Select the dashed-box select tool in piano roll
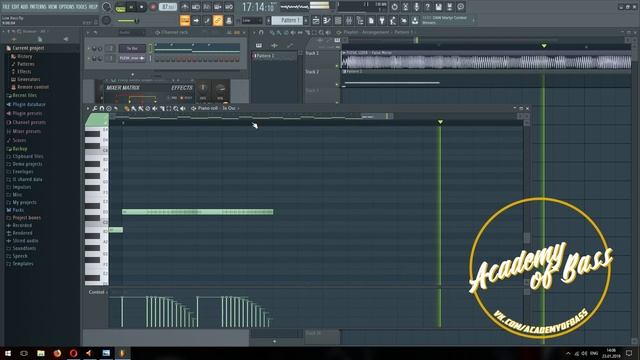This screenshot has height=360, width=640. click(x=169, y=109)
